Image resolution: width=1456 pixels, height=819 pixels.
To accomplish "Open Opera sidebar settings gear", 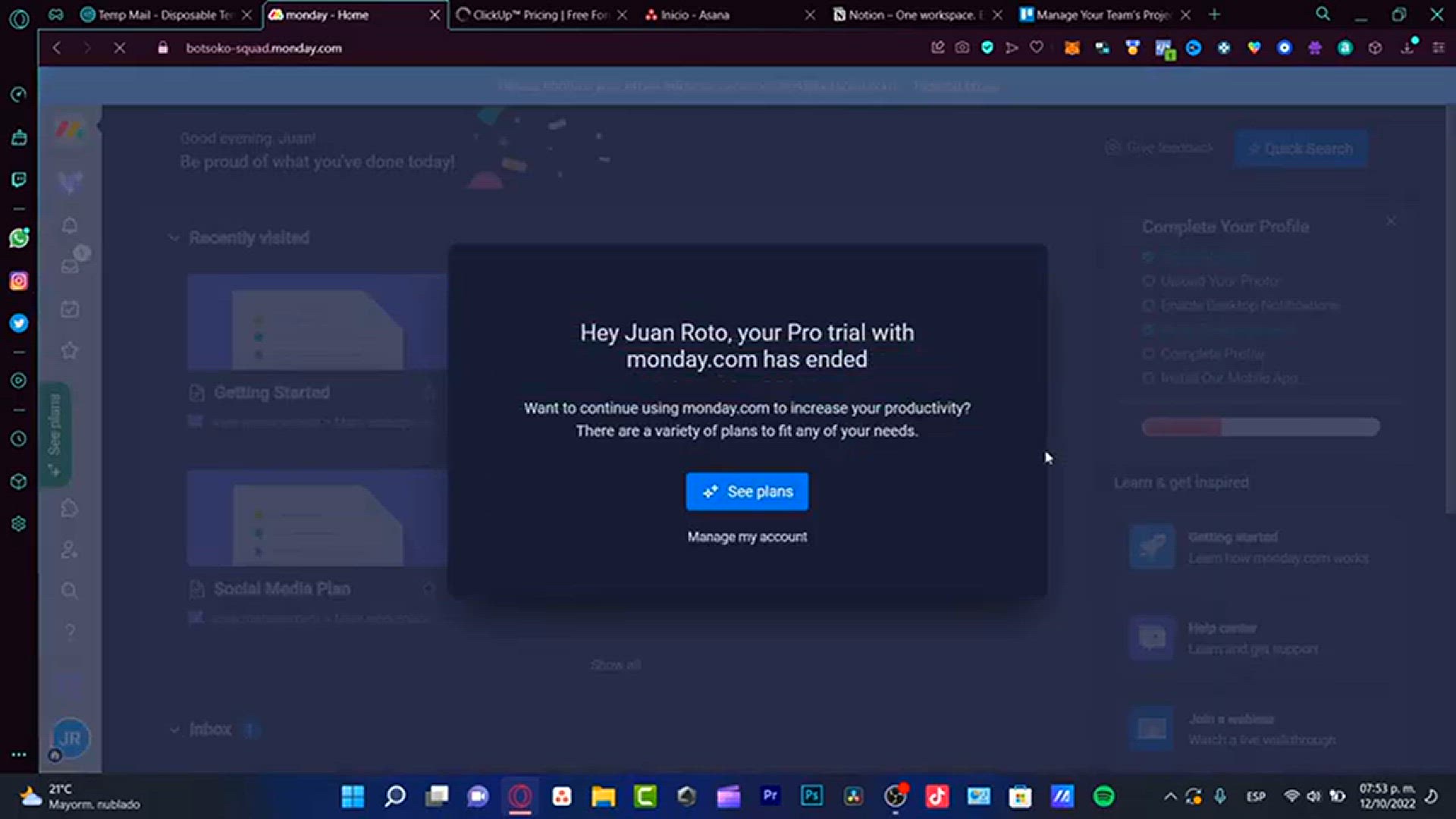I will (x=19, y=524).
